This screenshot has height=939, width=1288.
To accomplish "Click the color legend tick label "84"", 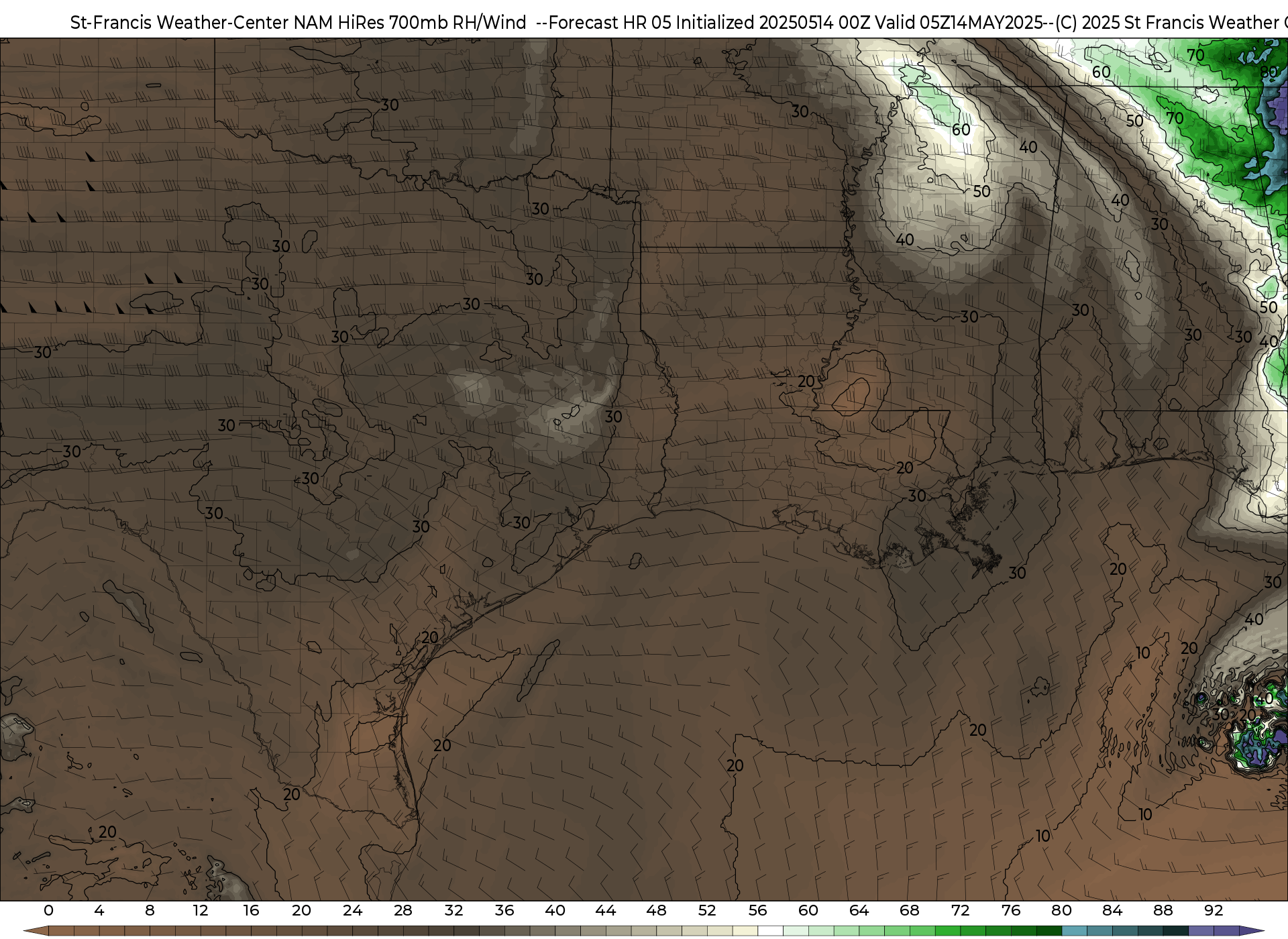I will click(x=1112, y=910).
